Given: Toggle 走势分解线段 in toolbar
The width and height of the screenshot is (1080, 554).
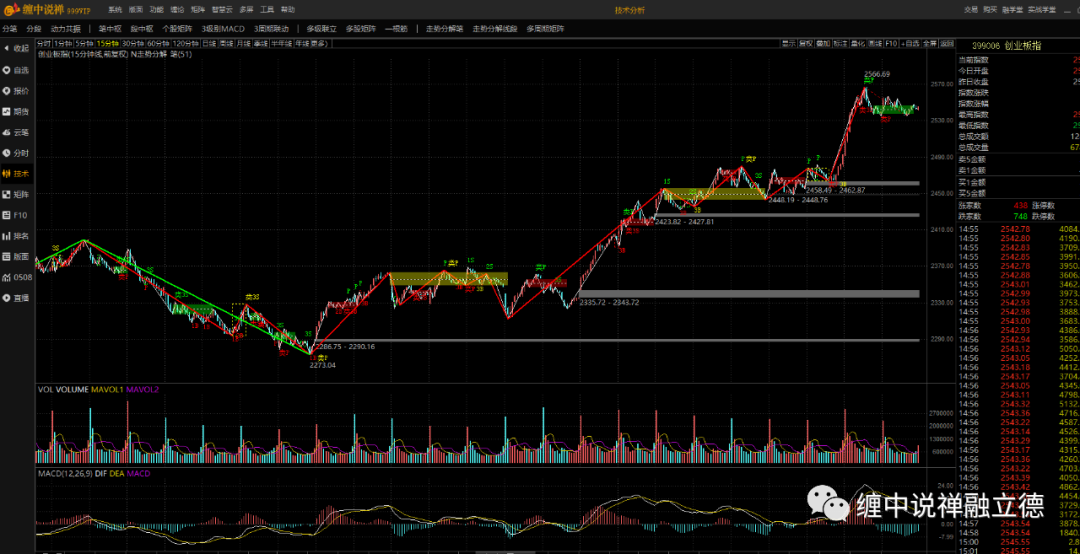Looking at the screenshot, I should [x=495, y=29].
